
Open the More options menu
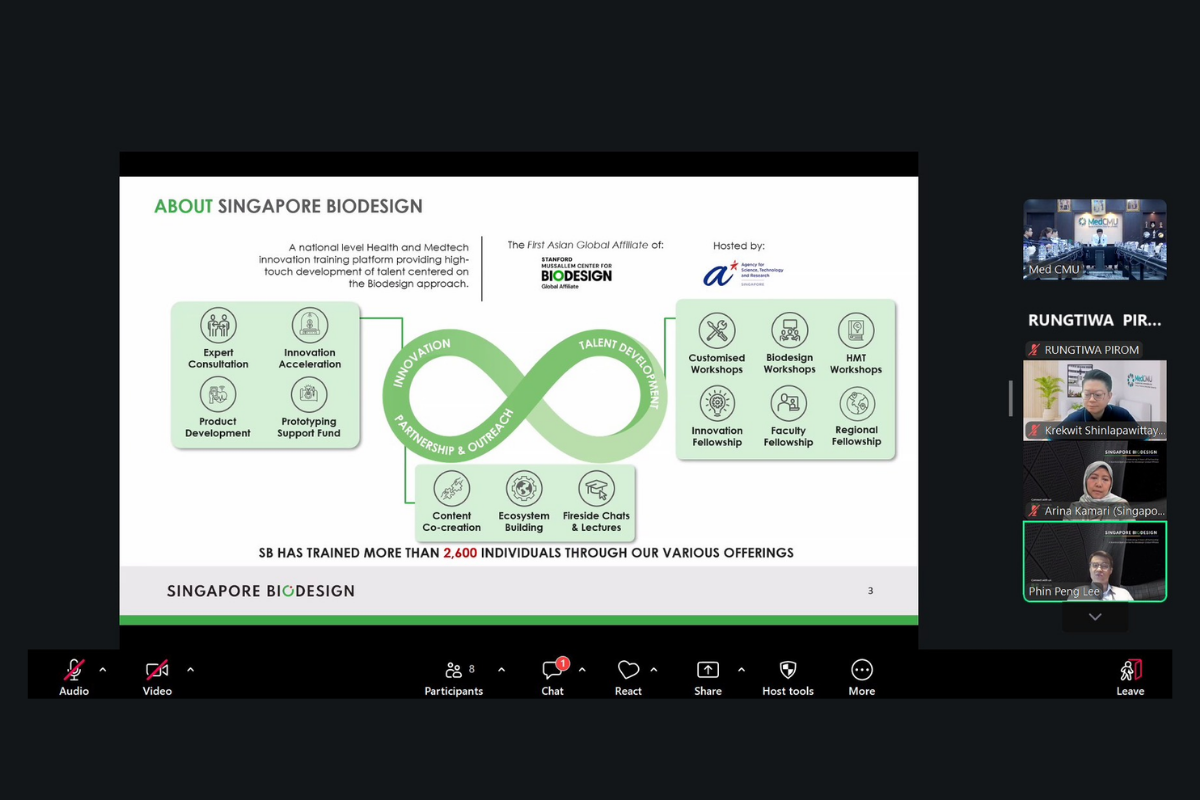coord(862,676)
